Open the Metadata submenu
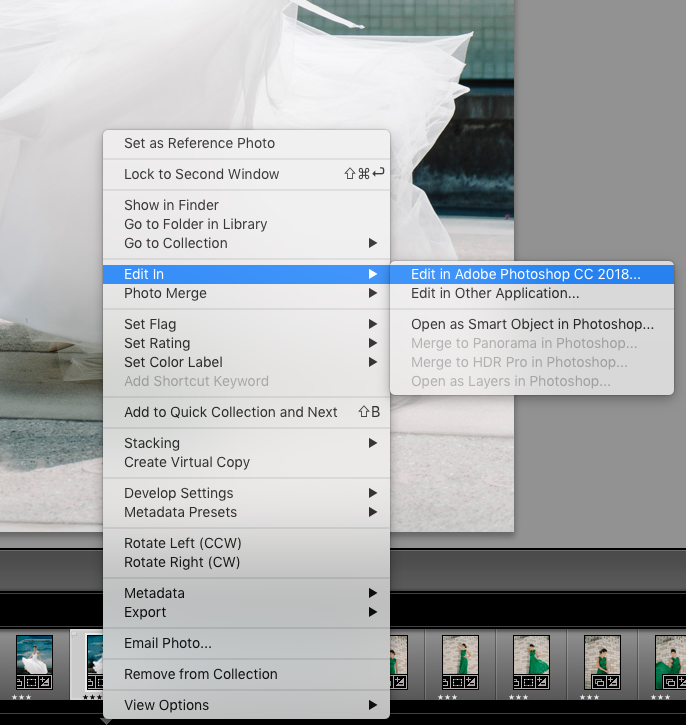This screenshot has width=686, height=725. (246, 593)
